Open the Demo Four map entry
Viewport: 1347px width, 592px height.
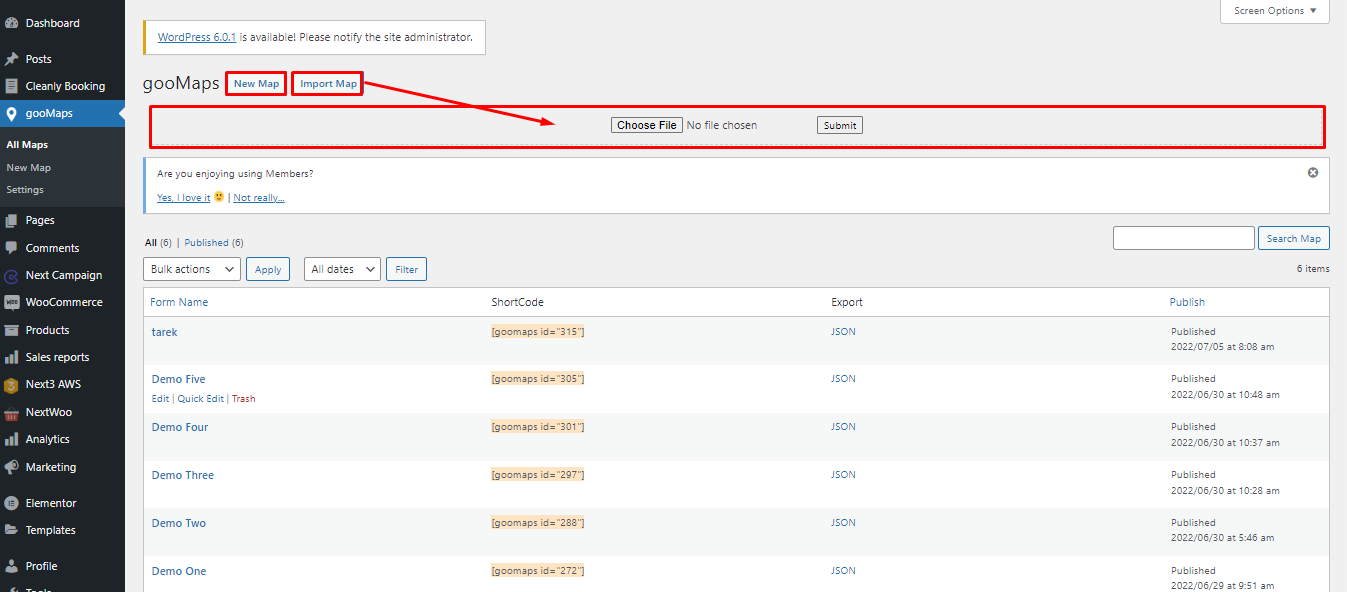tap(180, 427)
